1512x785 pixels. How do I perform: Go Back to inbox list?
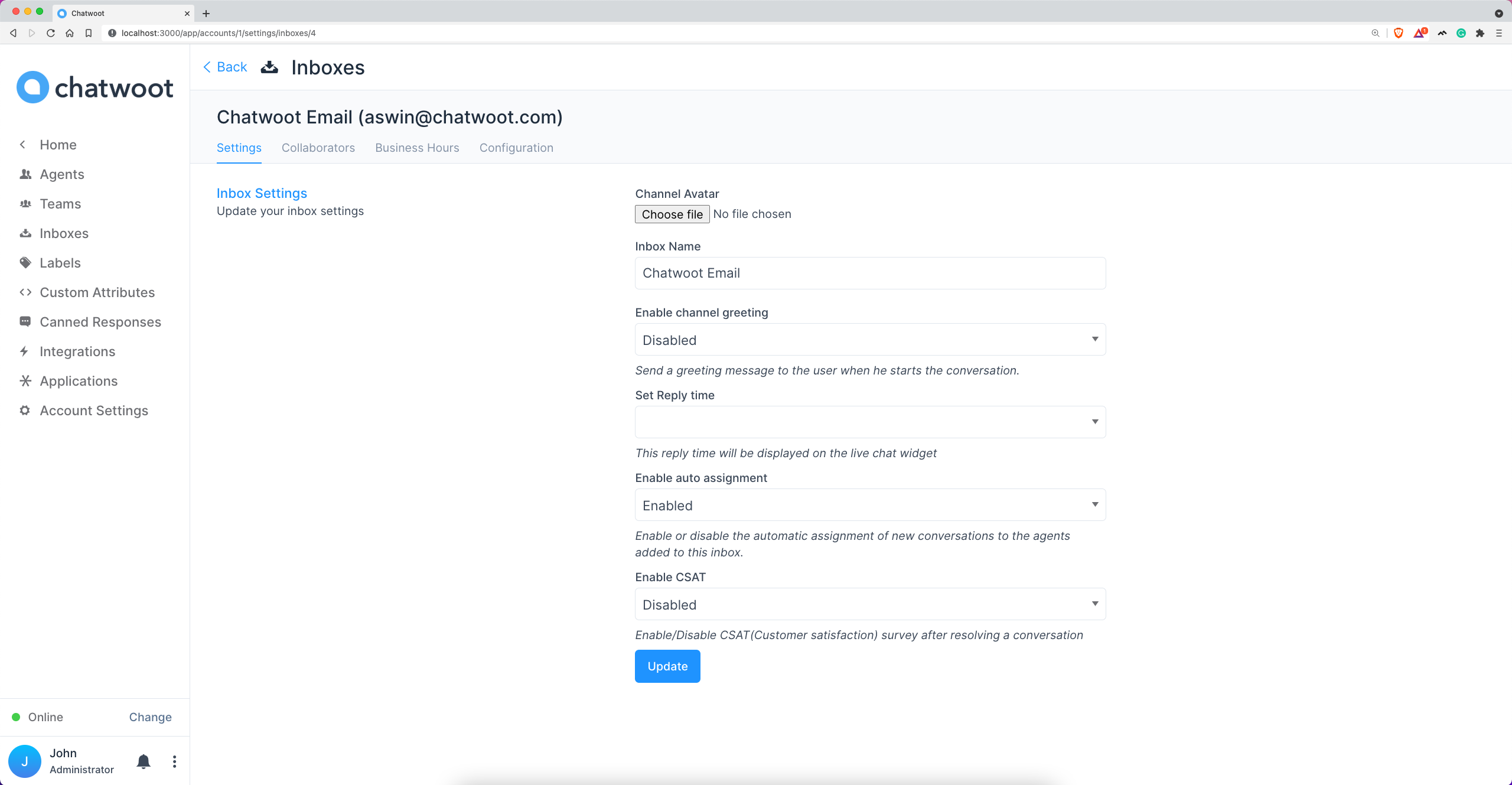pyautogui.click(x=225, y=67)
